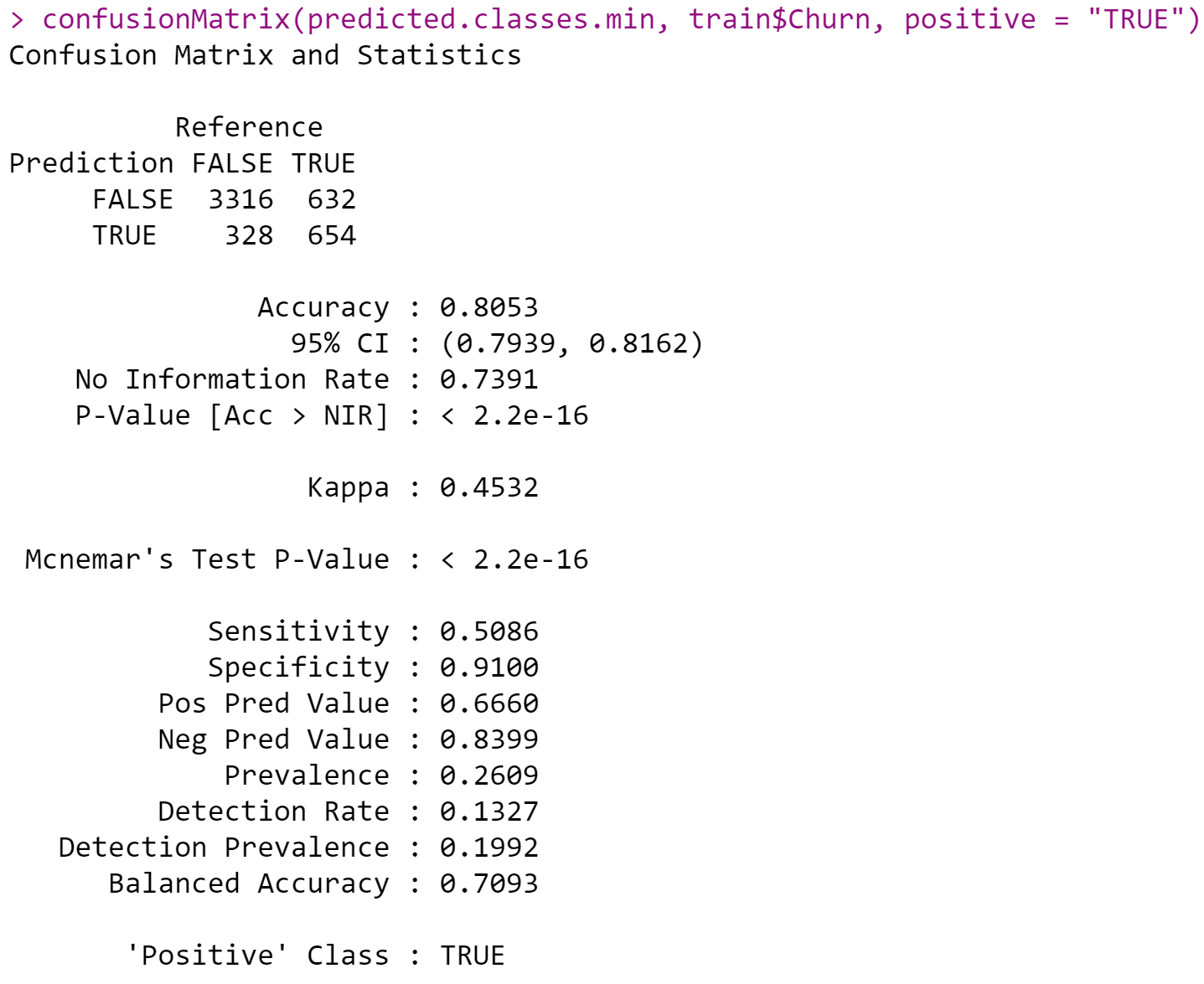Image resolution: width=1204 pixels, height=984 pixels.
Task: Click the console prompt arrow symbol
Action: click(17, 19)
